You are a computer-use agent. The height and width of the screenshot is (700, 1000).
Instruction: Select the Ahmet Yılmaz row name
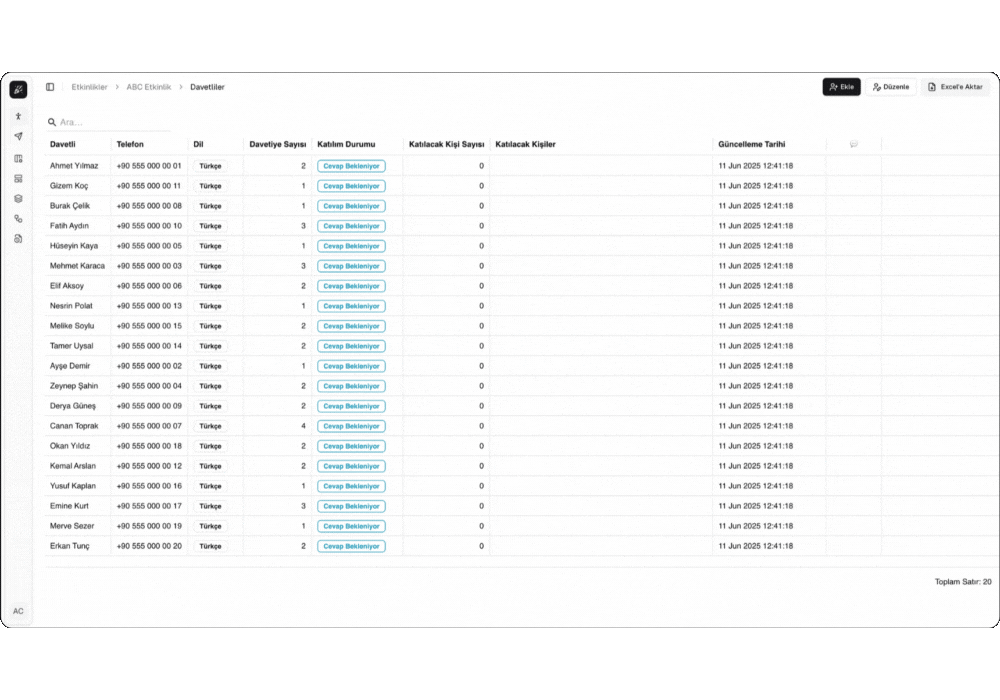pos(74,166)
